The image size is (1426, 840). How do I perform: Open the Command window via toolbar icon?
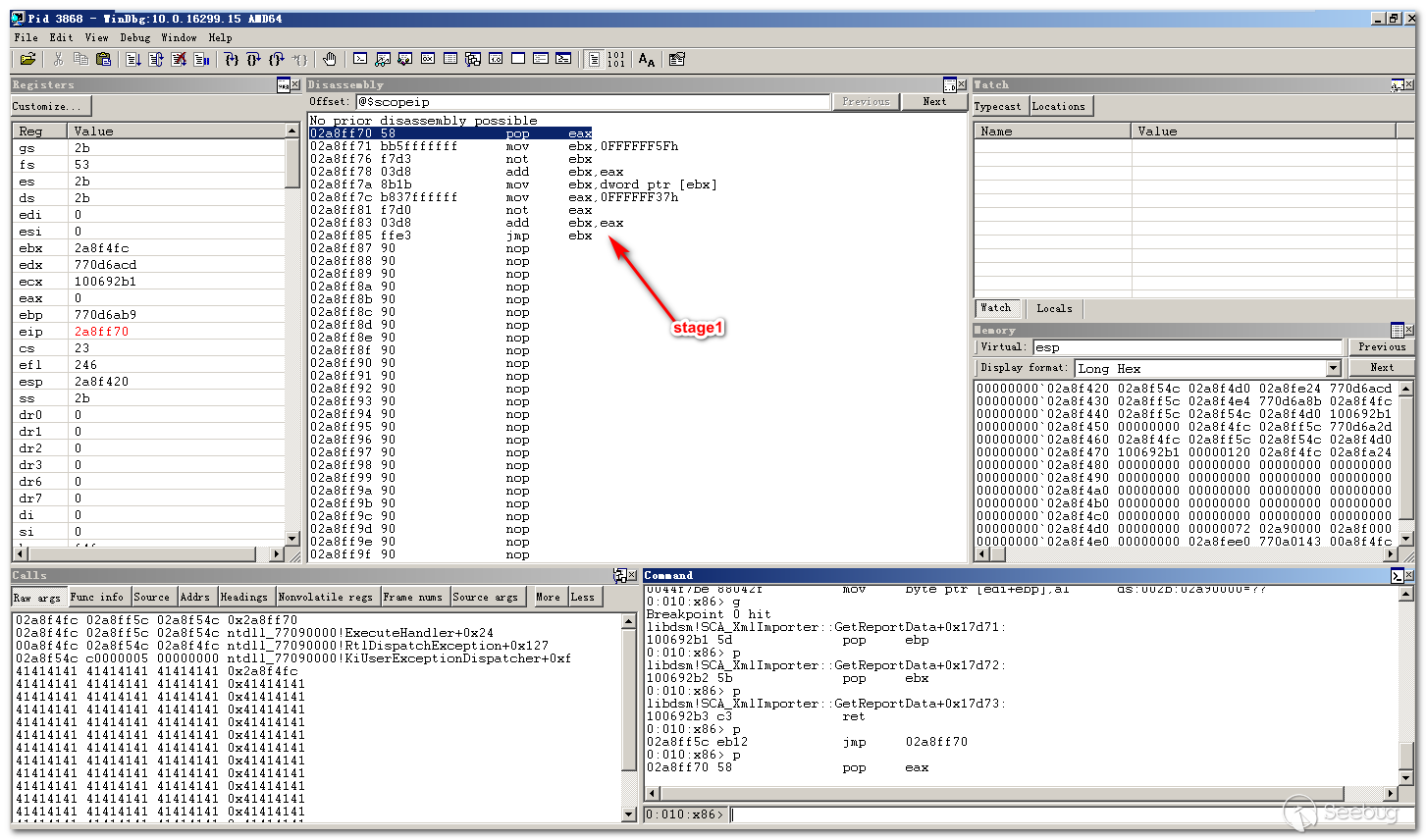[x=360, y=60]
